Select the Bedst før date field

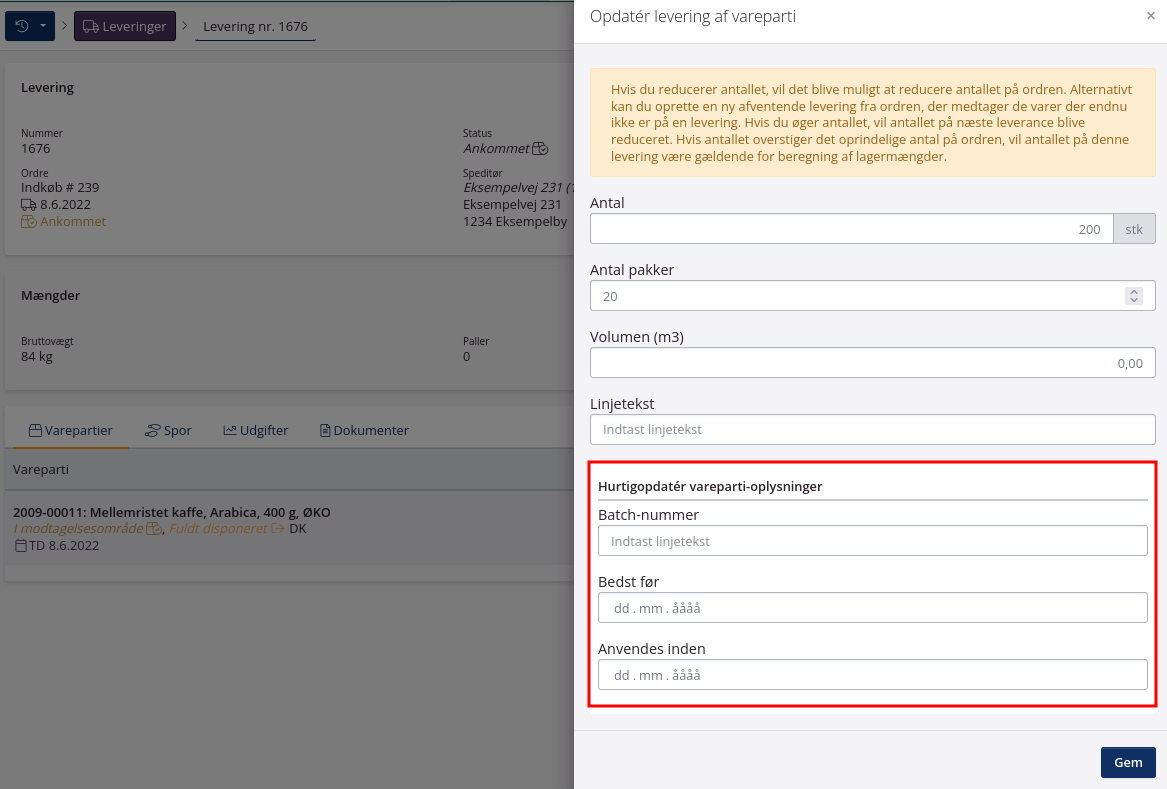pos(872,608)
